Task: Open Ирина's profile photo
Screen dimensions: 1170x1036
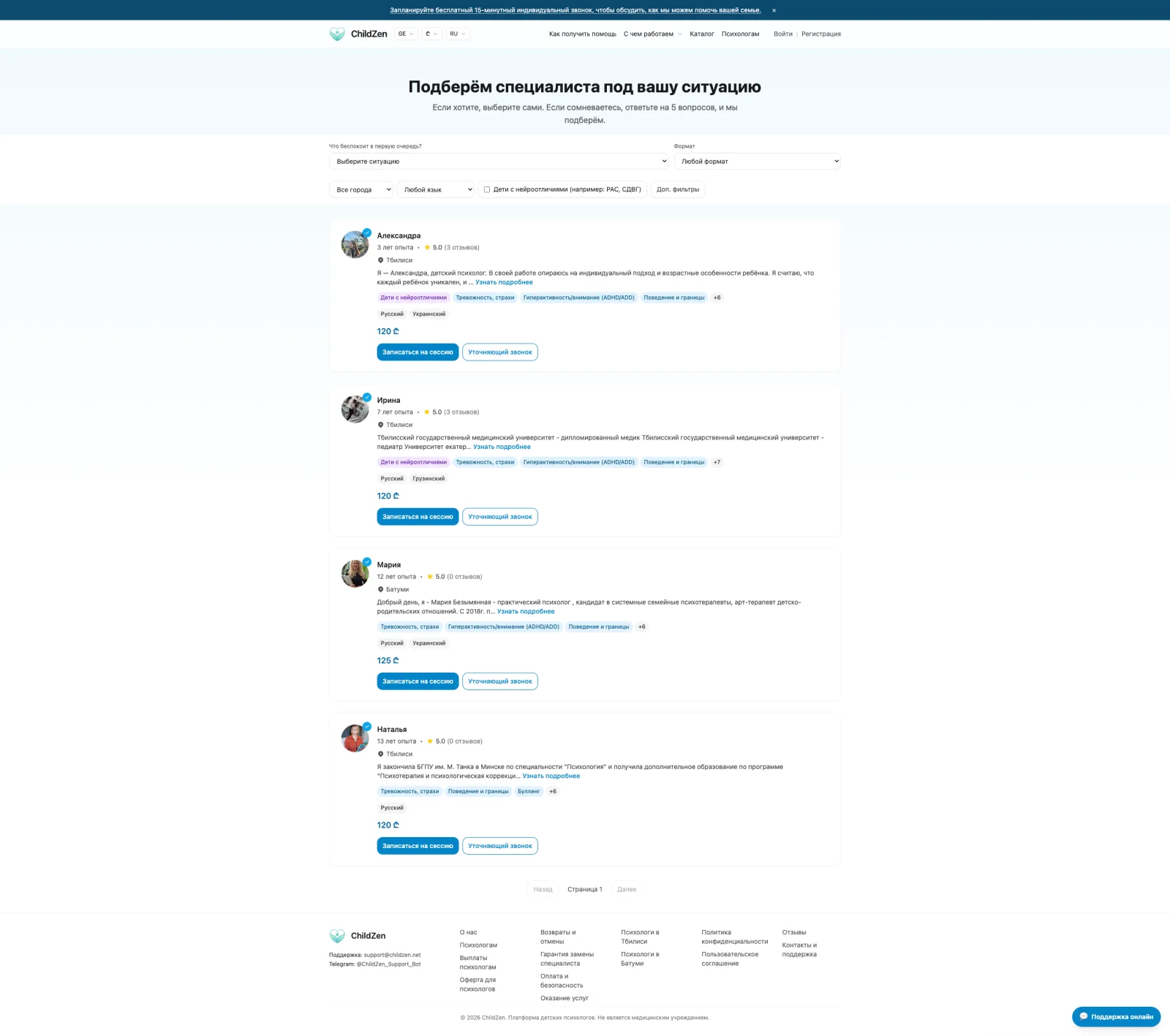Action: tap(355, 409)
